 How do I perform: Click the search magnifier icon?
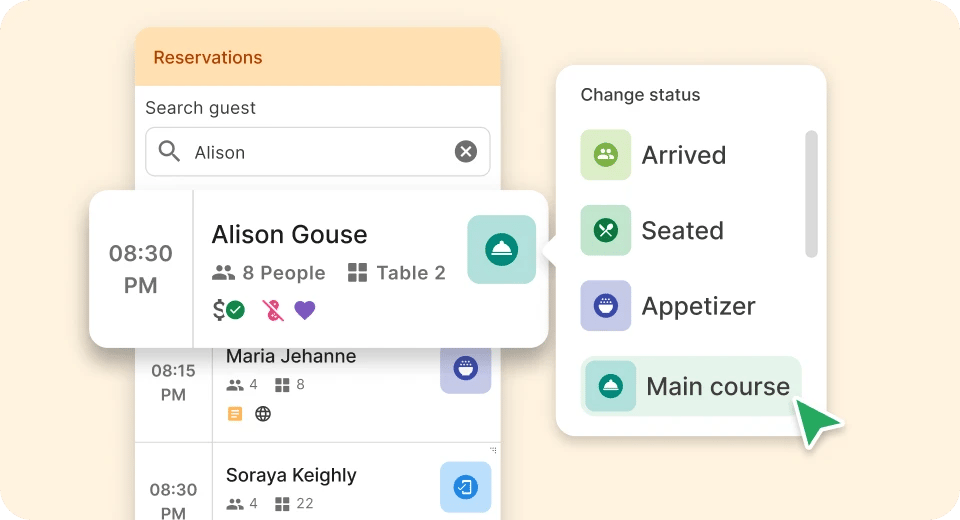(x=169, y=151)
